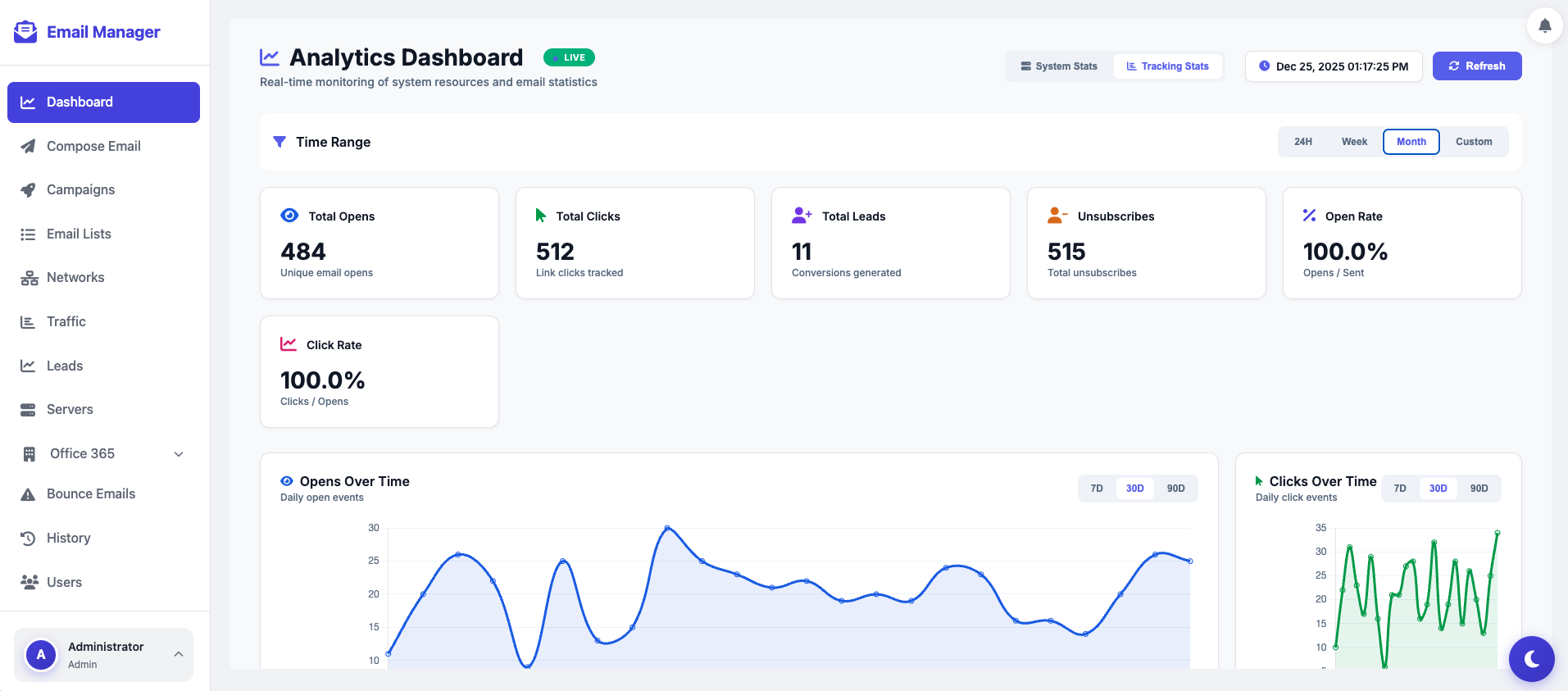Set the time range to 24H
1568x691 pixels.
(1302, 142)
